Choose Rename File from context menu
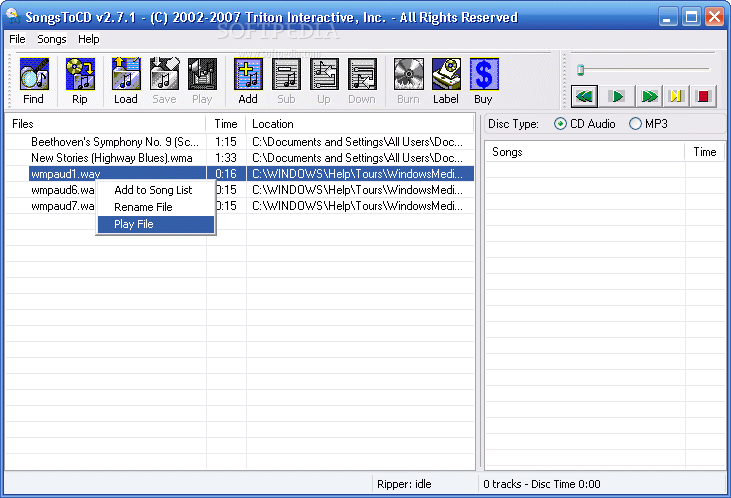Image resolution: width=731 pixels, height=498 pixels. pos(156,207)
